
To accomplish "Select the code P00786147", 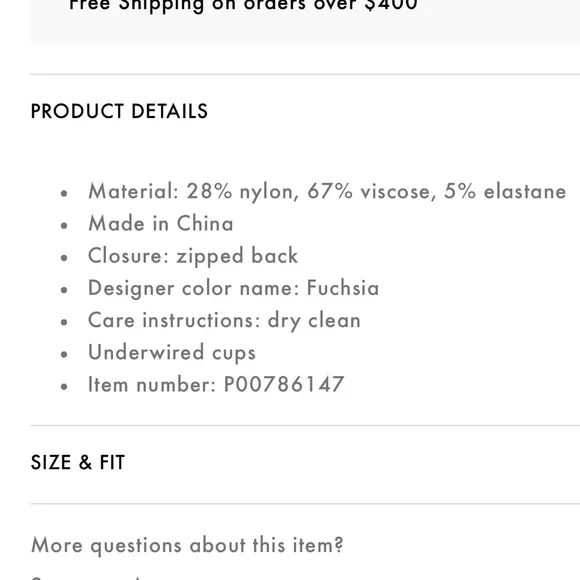I will [284, 384].
